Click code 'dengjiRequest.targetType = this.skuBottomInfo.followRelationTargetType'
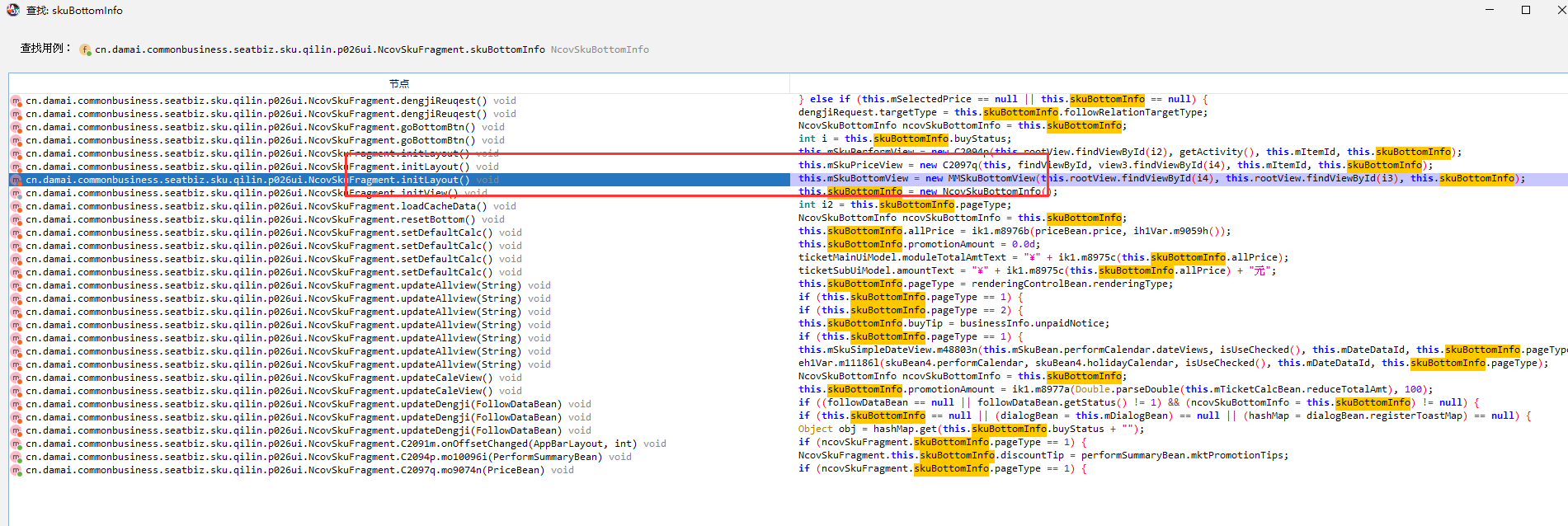 coord(1003,112)
